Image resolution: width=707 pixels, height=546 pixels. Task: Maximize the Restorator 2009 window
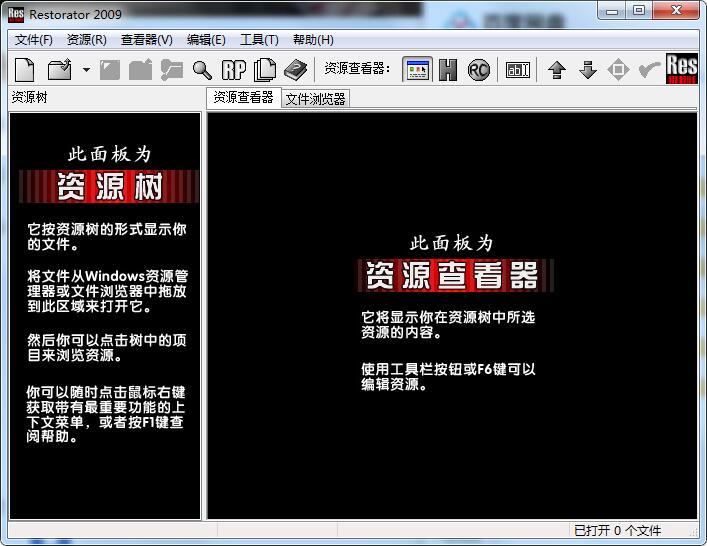click(638, 11)
